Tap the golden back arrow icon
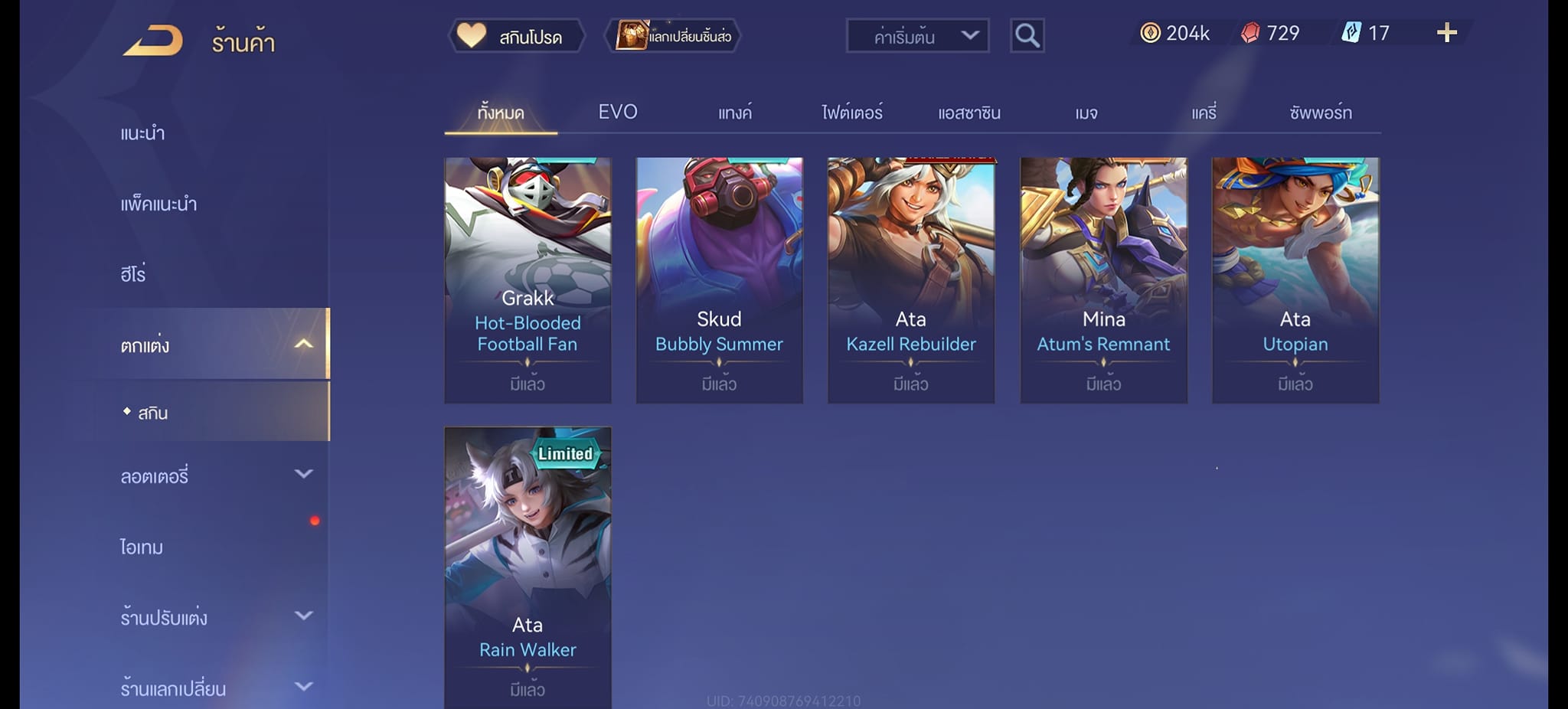The width and height of the screenshot is (1568, 709). 153,41
